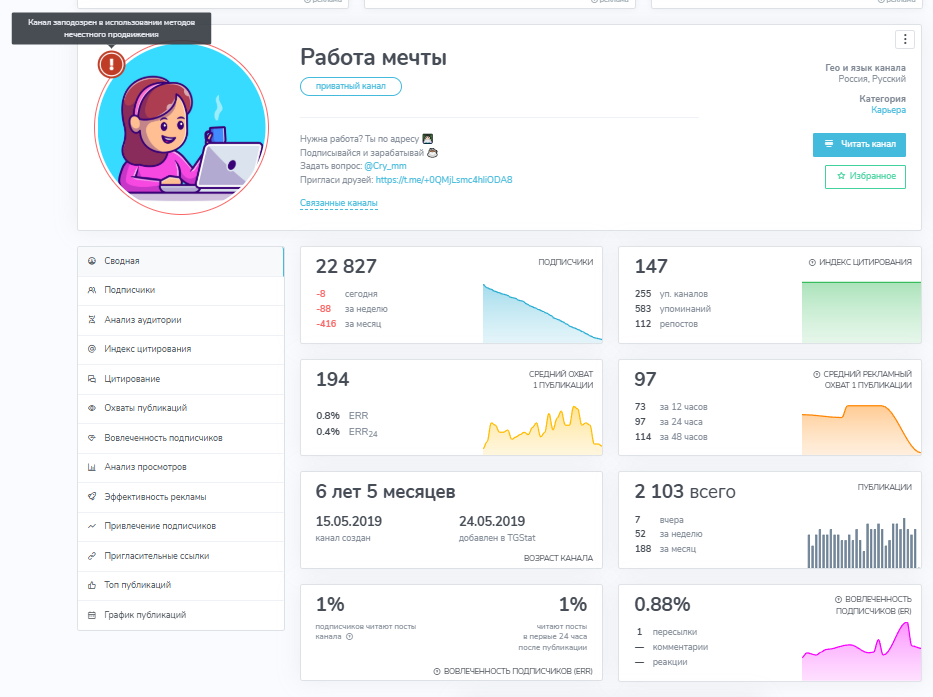
Task: Click the info tooltip beside Средний рекламный охват
Action: (x=816, y=373)
